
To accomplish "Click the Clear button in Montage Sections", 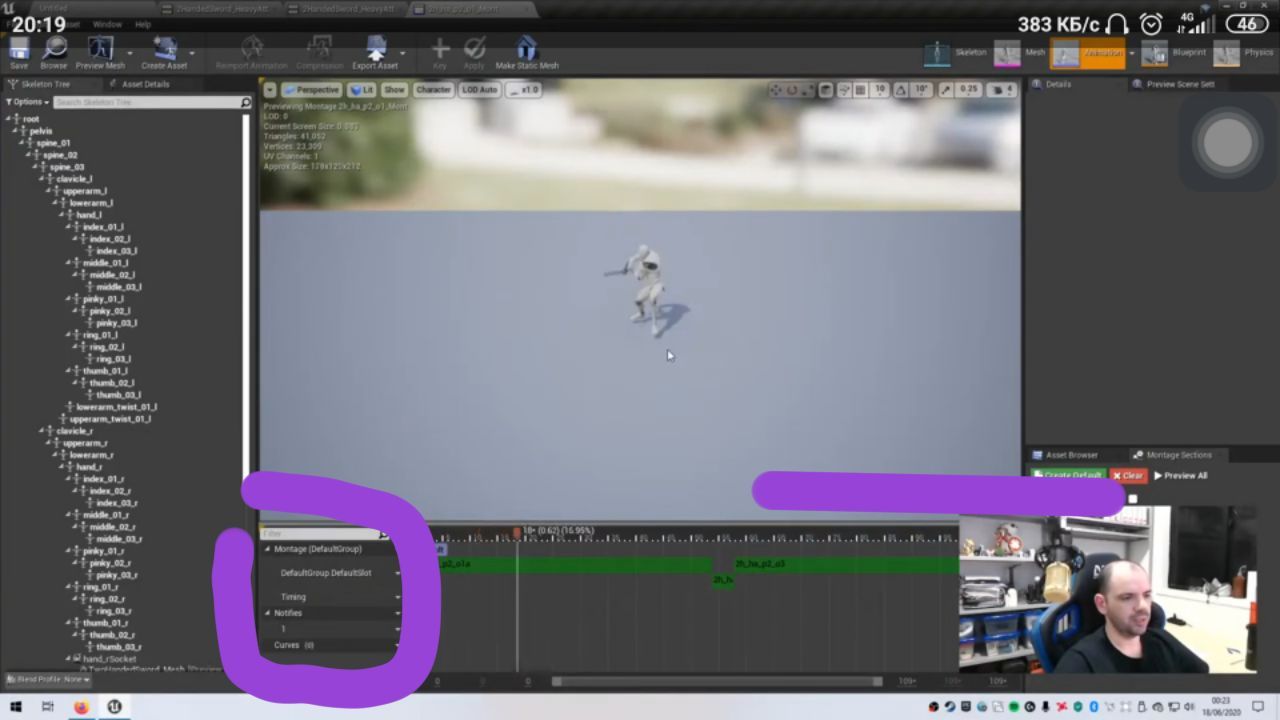I will pyautogui.click(x=1128, y=476).
